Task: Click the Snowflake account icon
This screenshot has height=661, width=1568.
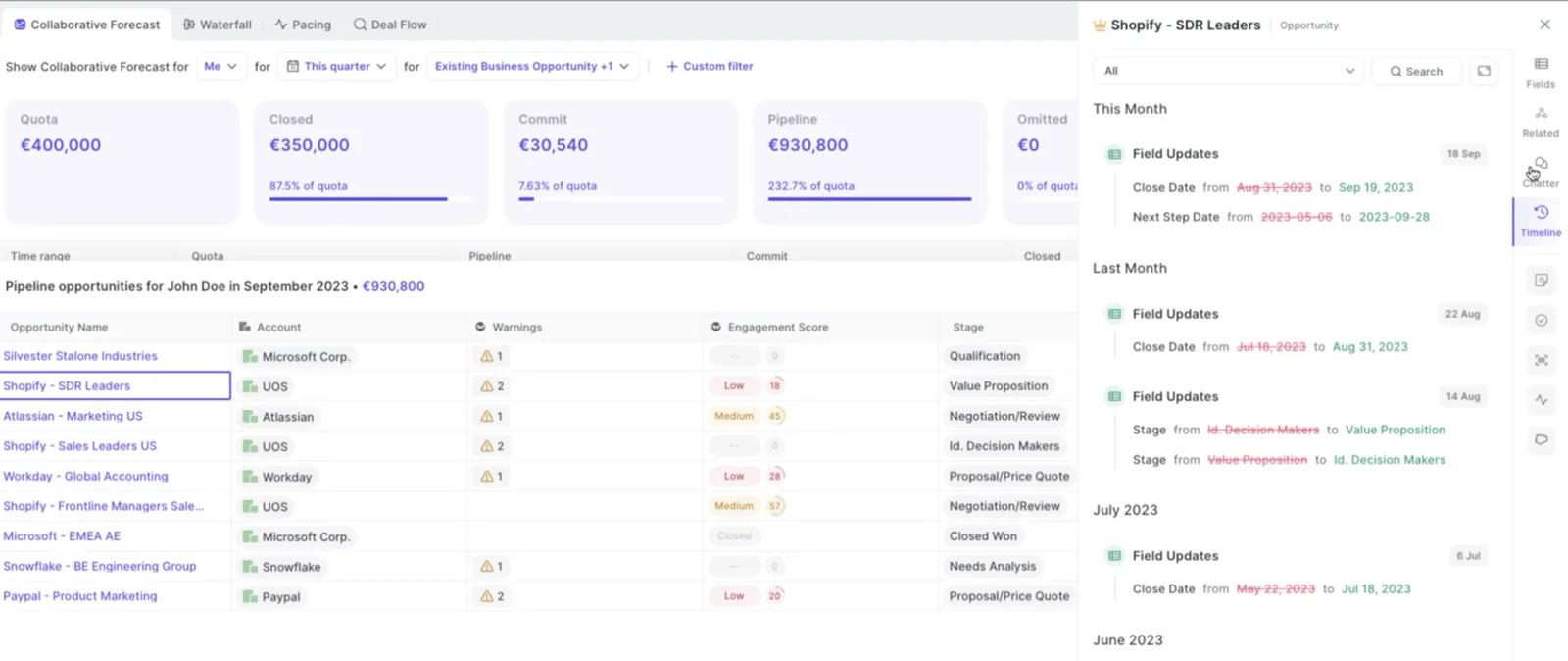Action: (x=250, y=567)
